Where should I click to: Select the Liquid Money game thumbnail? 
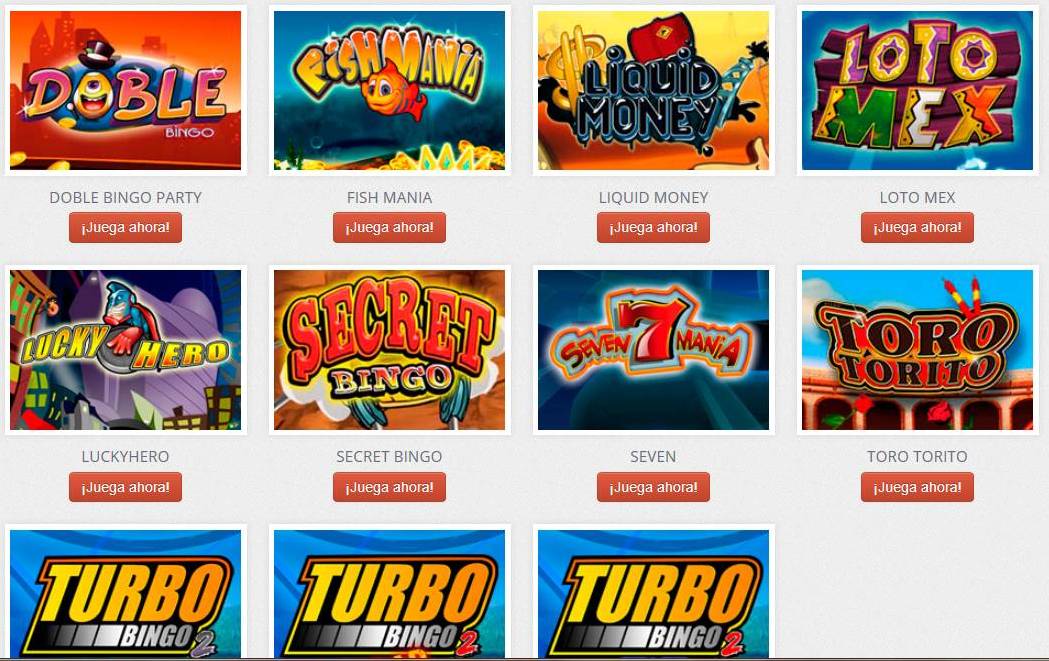[x=653, y=90]
